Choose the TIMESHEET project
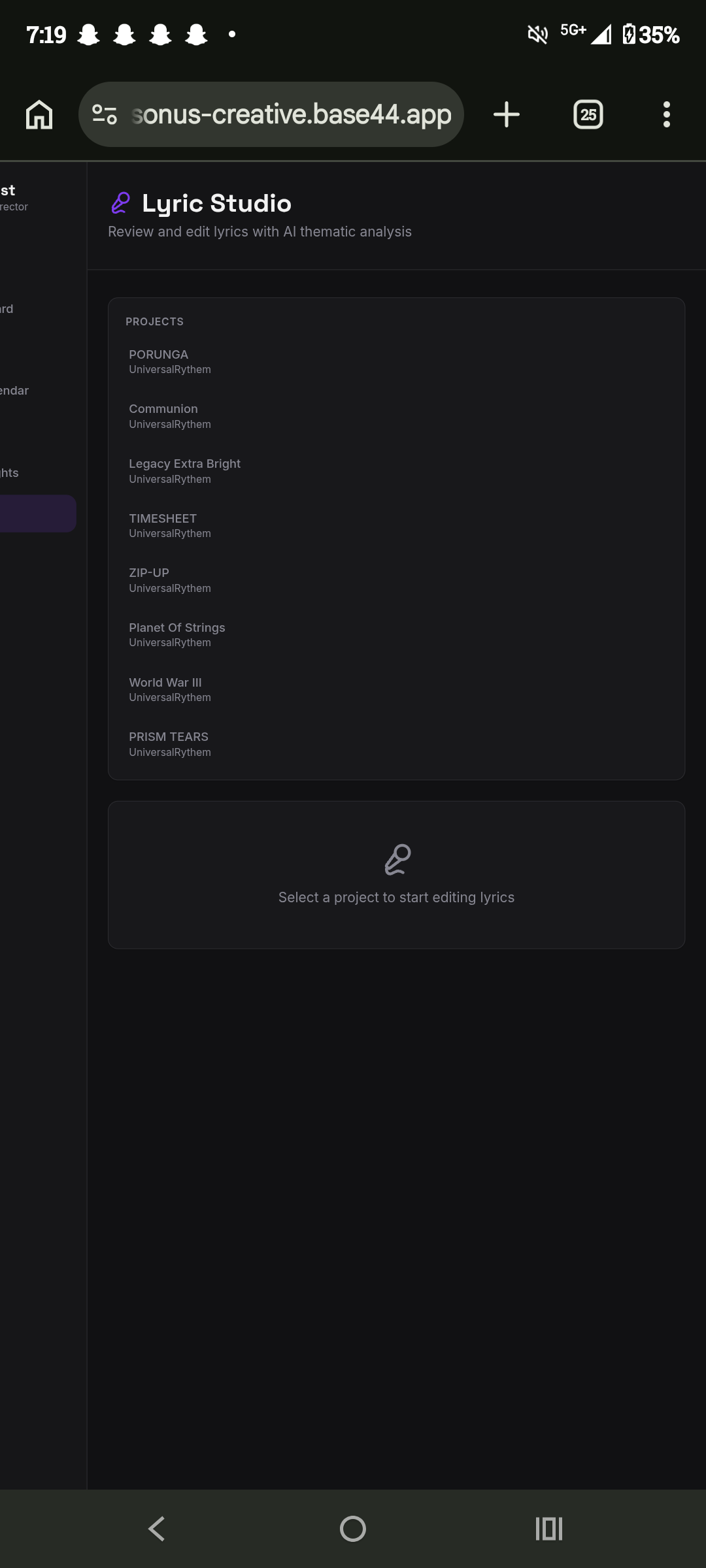The width and height of the screenshot is (706, 1568). click(396, 525)
